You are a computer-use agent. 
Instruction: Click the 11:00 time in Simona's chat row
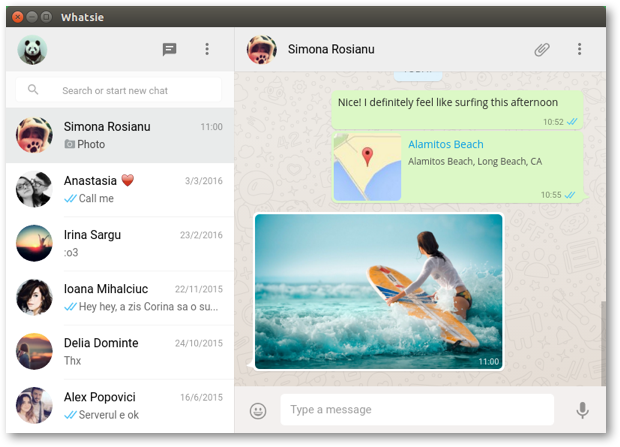coord(211,127)
